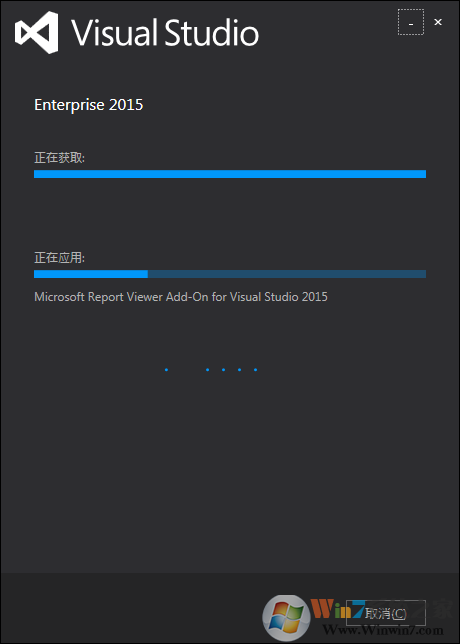460x644 pixels.
Task: Click the Microsoft Report Viewer Add-On status text
Action: point(181,297)
